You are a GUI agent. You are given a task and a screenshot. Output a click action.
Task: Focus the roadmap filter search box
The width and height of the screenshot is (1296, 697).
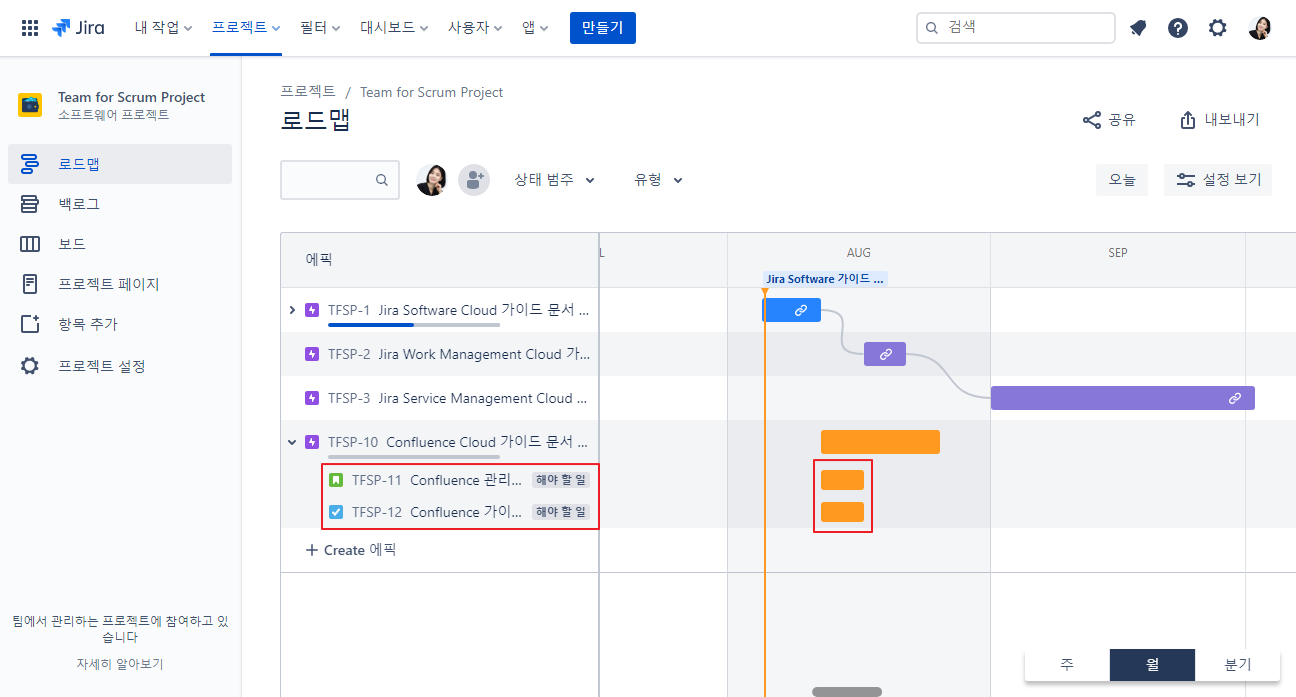coord(340,180)
